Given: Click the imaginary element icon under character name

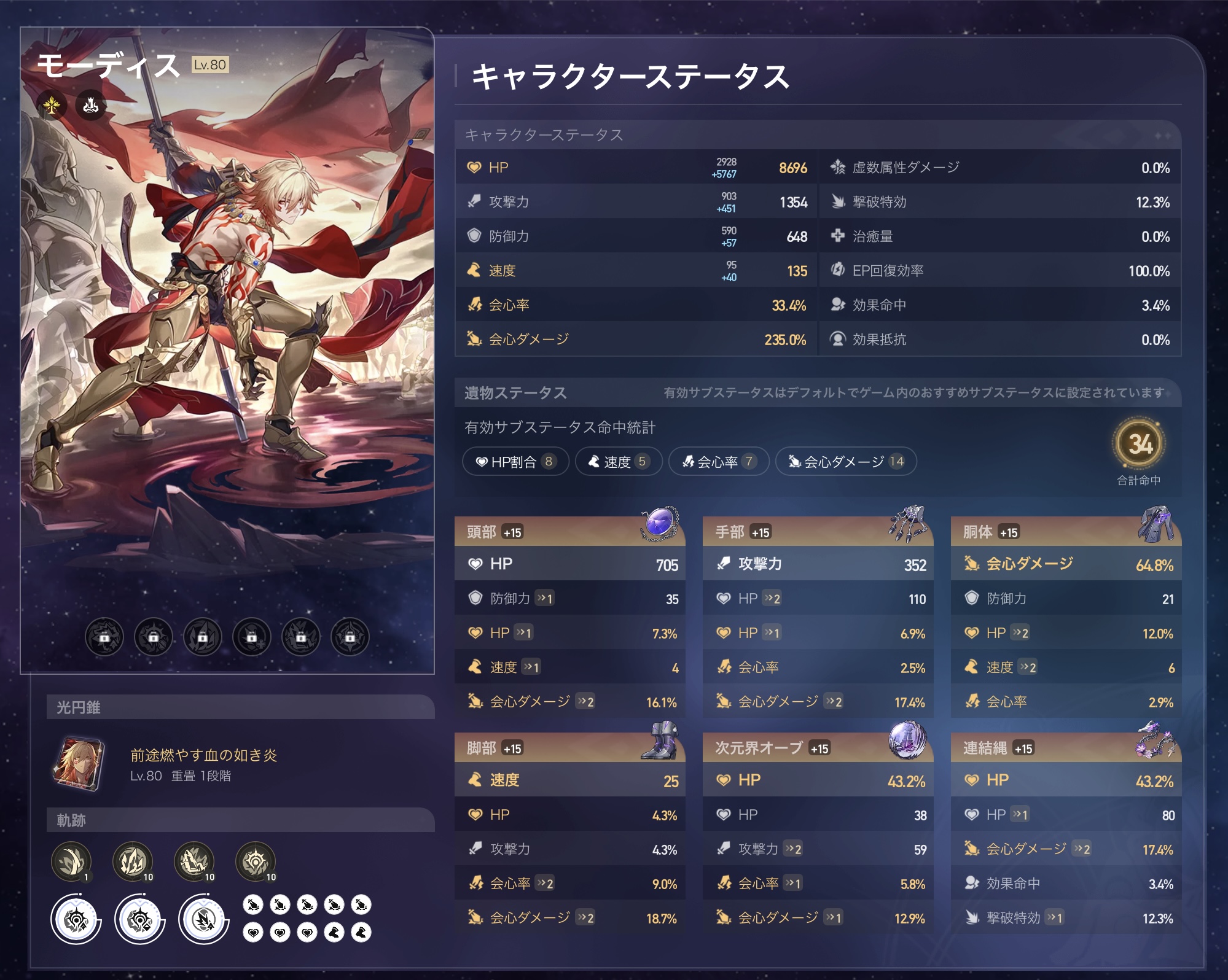Looking at the screenshot, I should (52, 106).
